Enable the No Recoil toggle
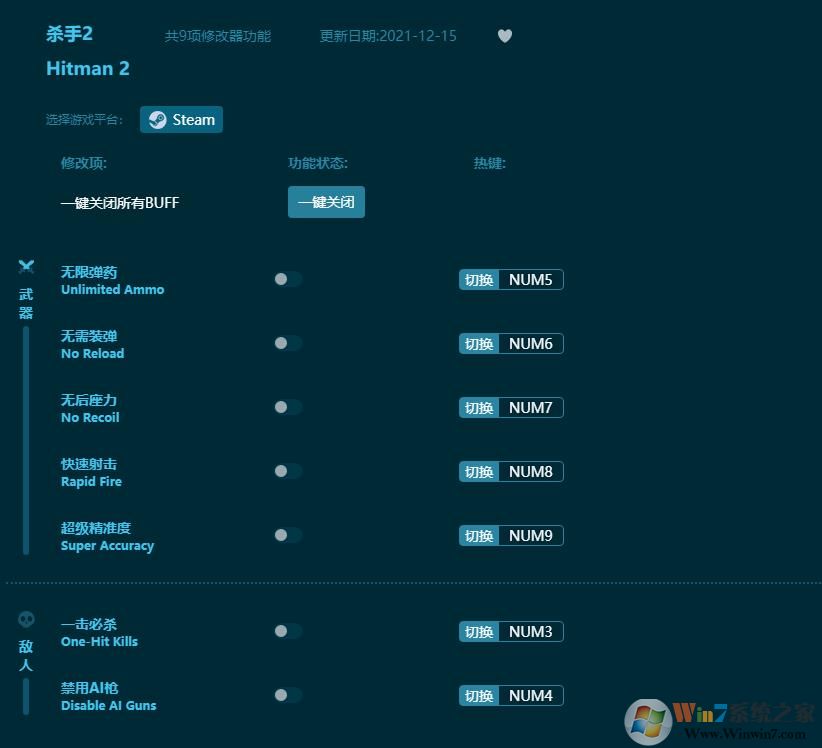Viewport: 822px width, 748px height. point(287,407)
